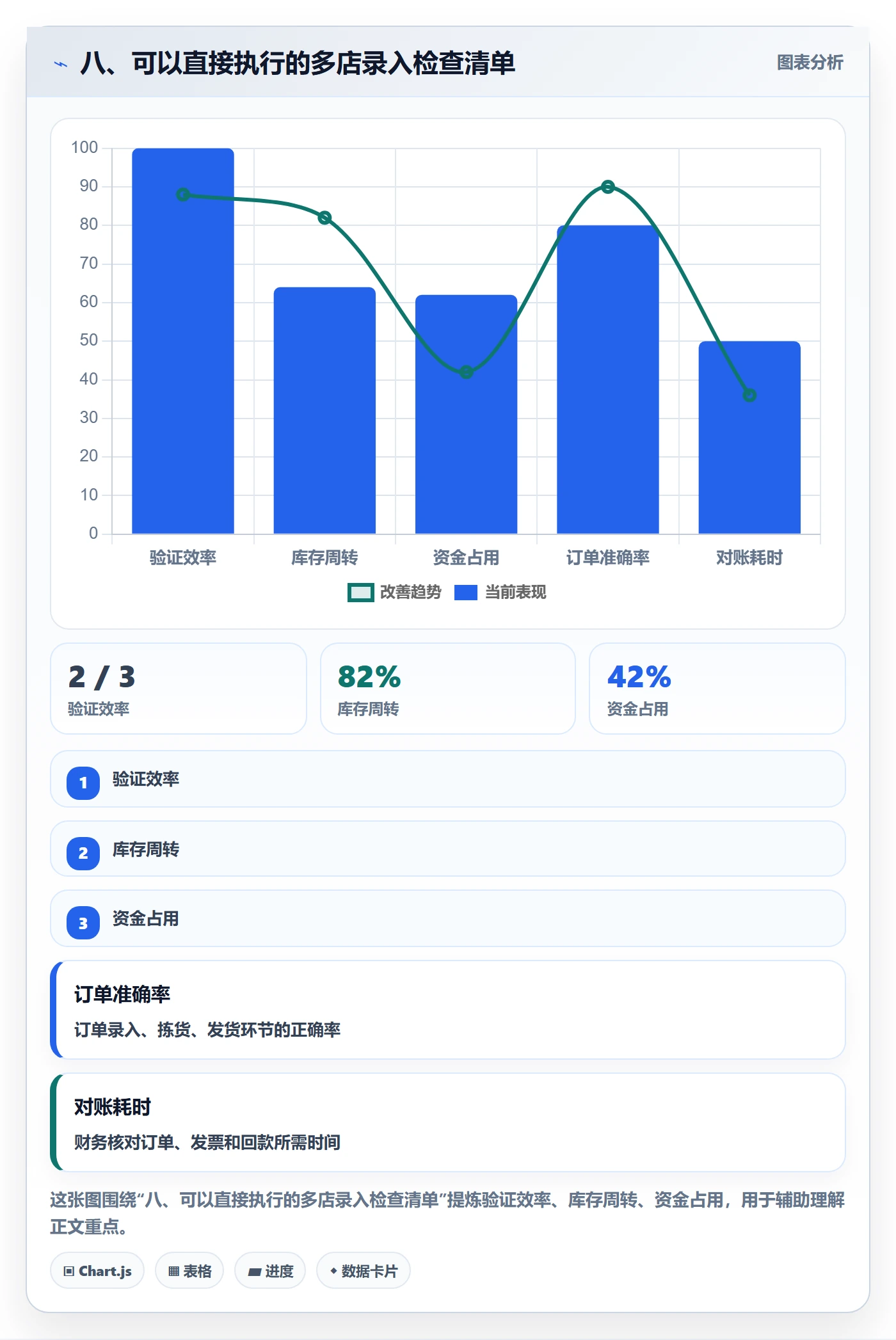Click text 订单录入、拣货、发货环节的正确率
Viewport: 896px width, 1340px height.
tap(207, 1030)
